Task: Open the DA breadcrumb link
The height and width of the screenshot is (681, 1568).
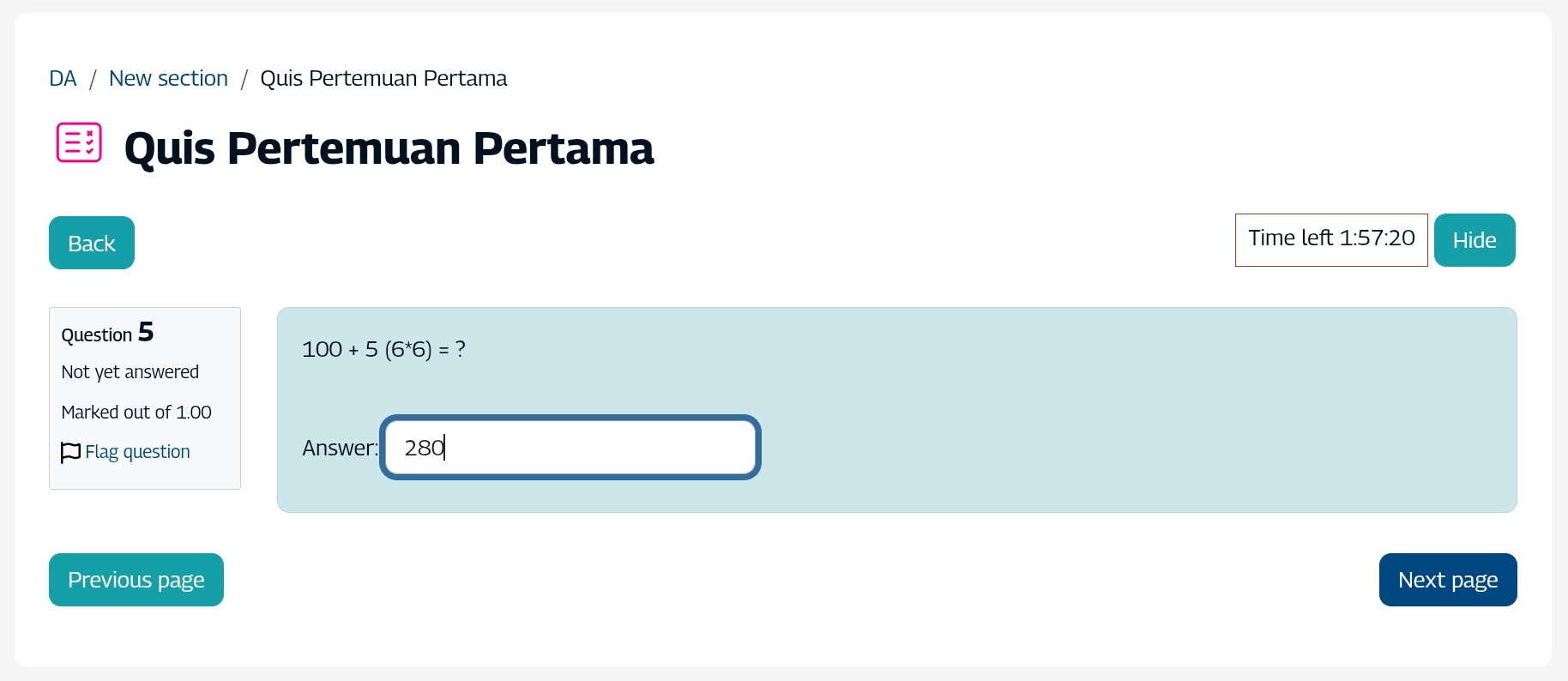Action: pos(63,78)
